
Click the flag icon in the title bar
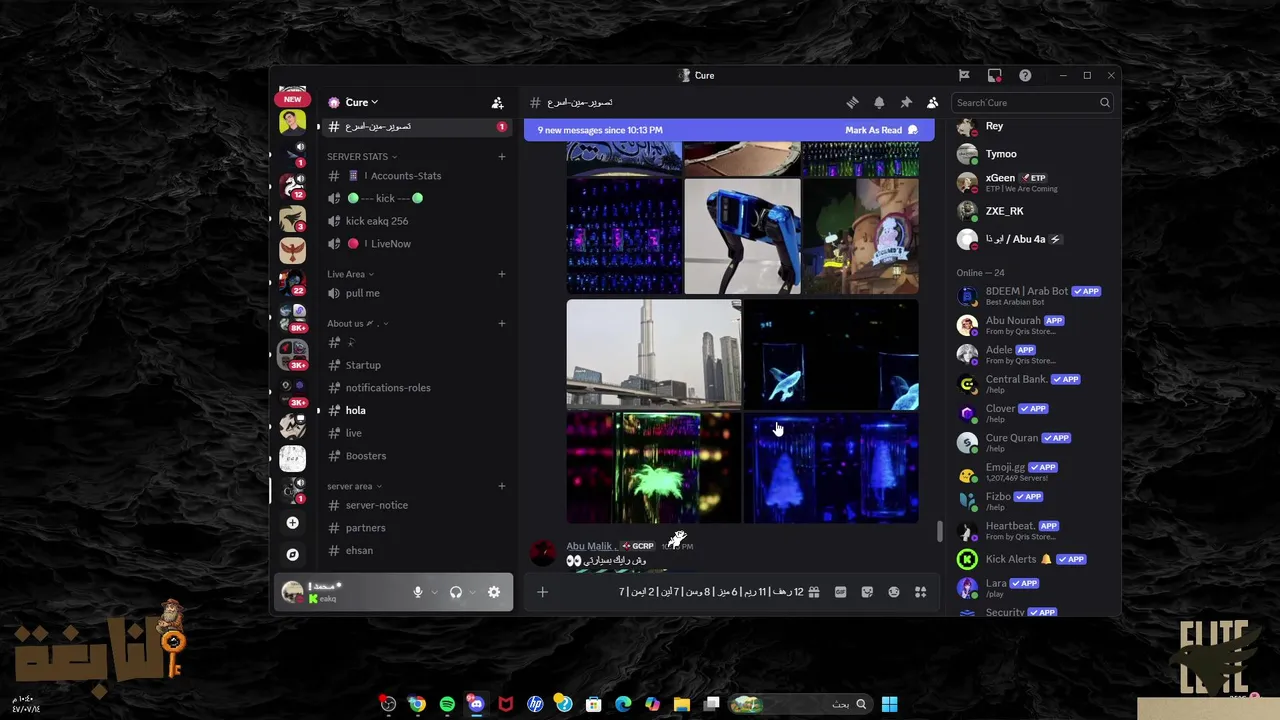(964, 75)
